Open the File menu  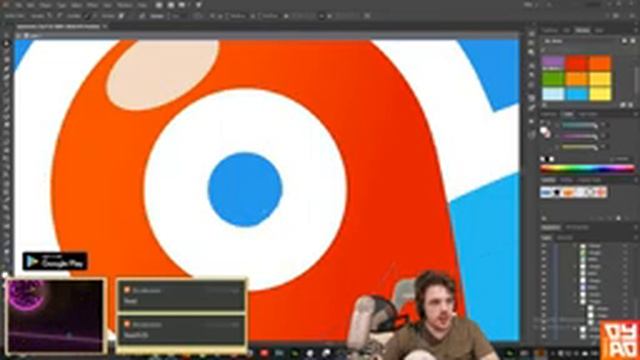18,6
